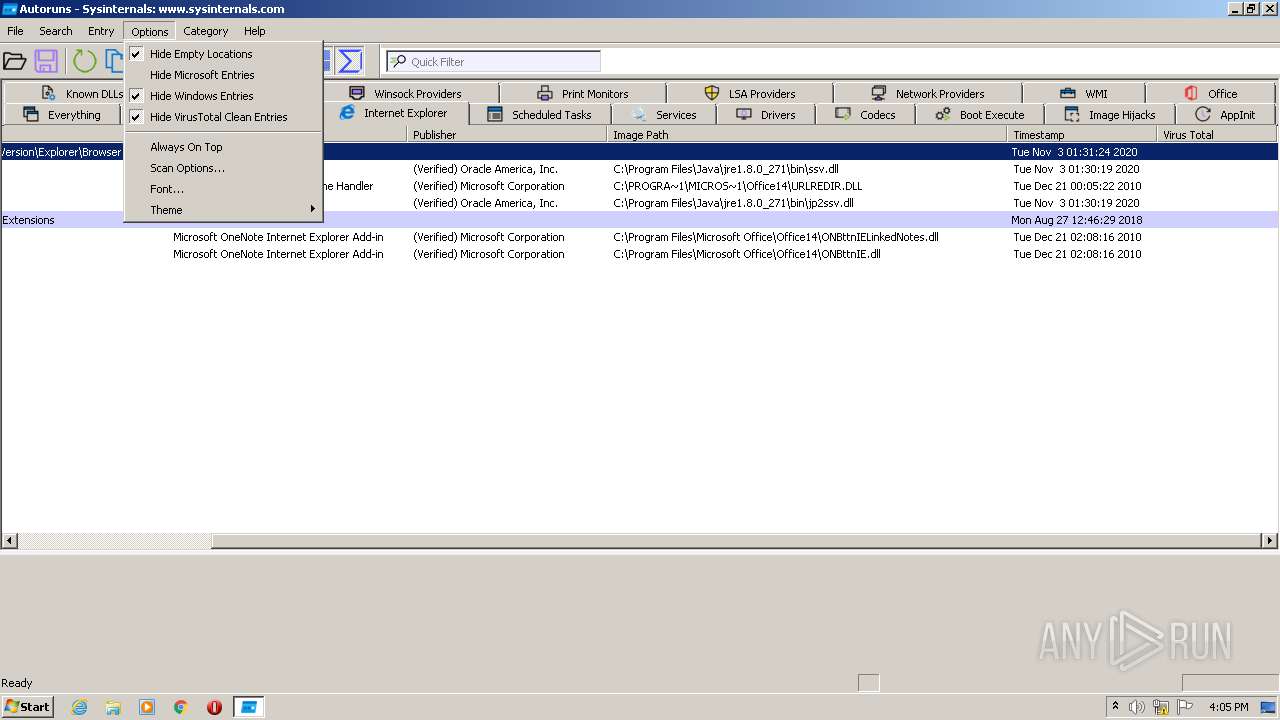
Task: Click the Save floppy disk icon
Action: point(46,61)
